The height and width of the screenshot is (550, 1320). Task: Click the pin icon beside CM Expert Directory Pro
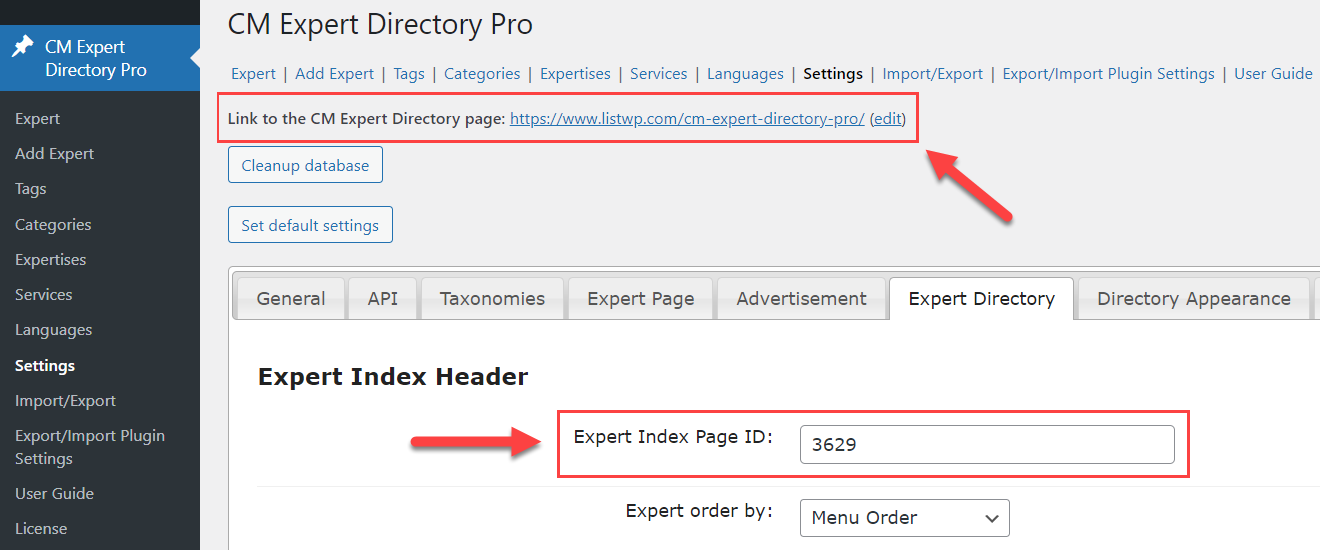22,48
